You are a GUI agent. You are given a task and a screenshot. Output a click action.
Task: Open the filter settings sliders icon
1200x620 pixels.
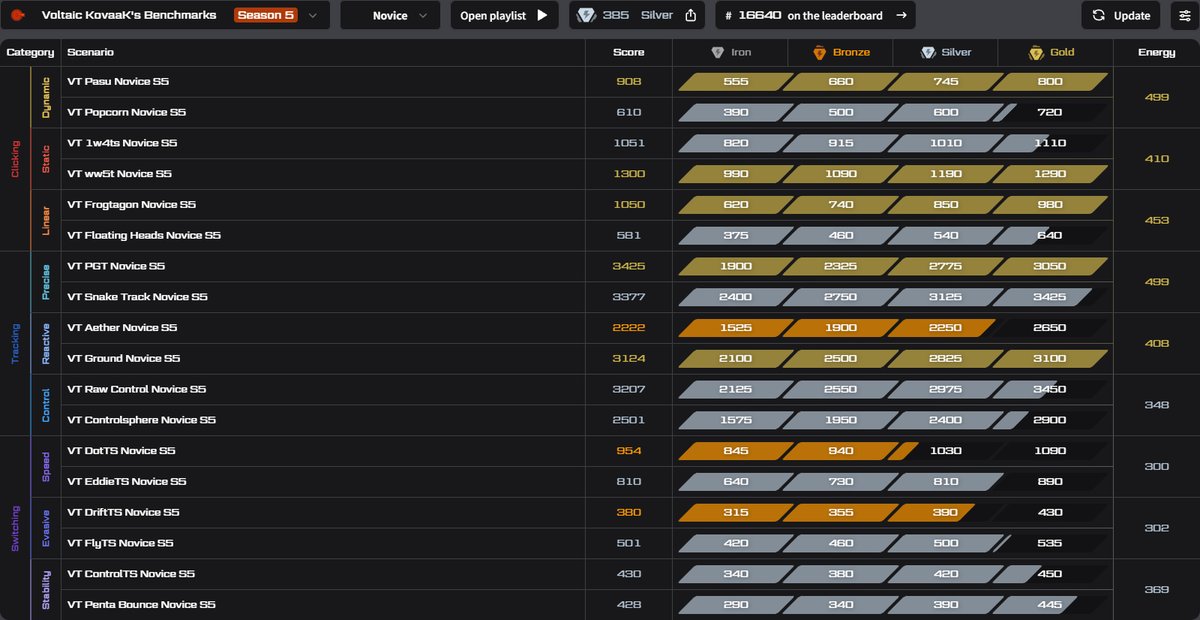[x=1185, y=15]
